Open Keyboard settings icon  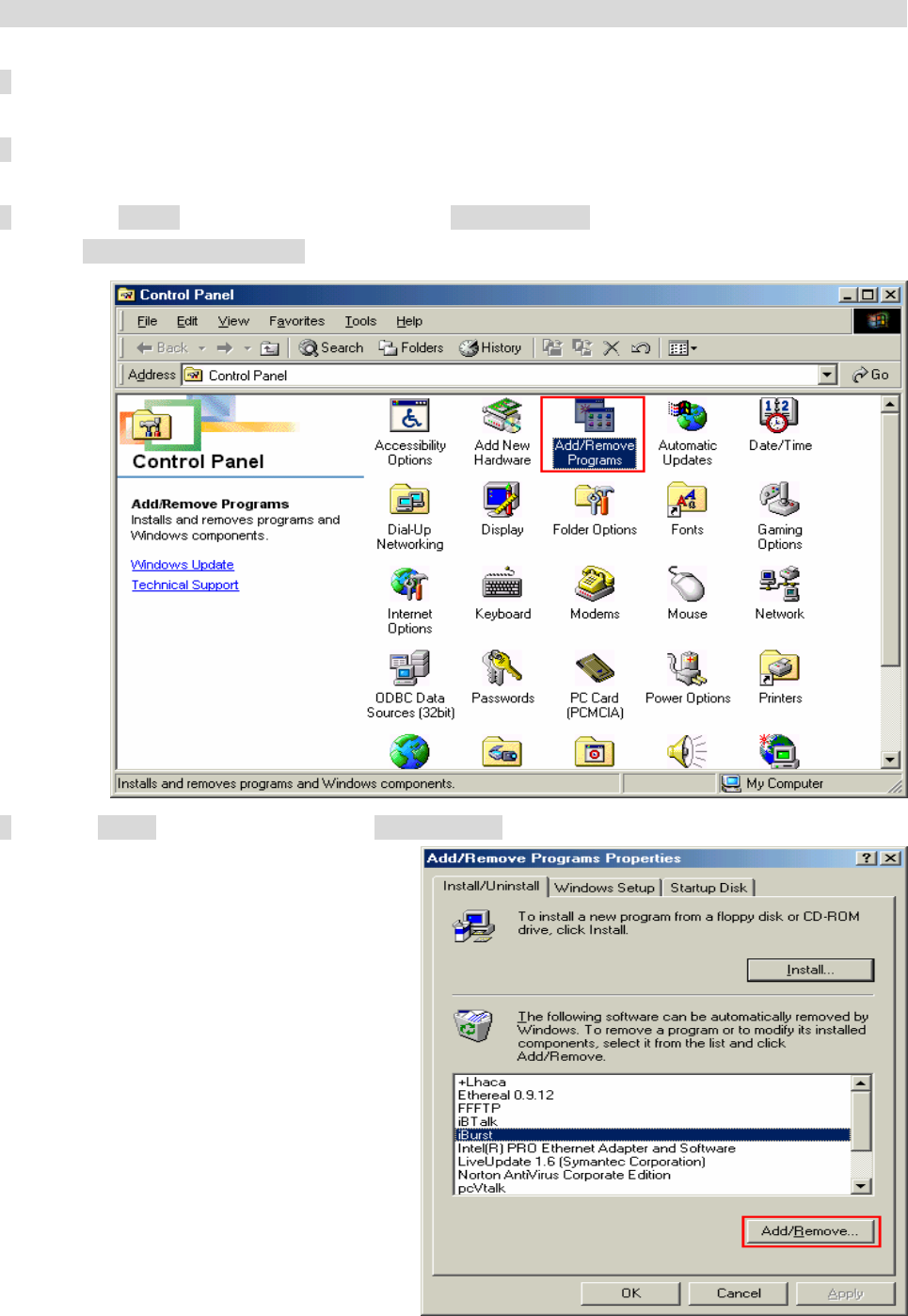(x=502, y=593)
